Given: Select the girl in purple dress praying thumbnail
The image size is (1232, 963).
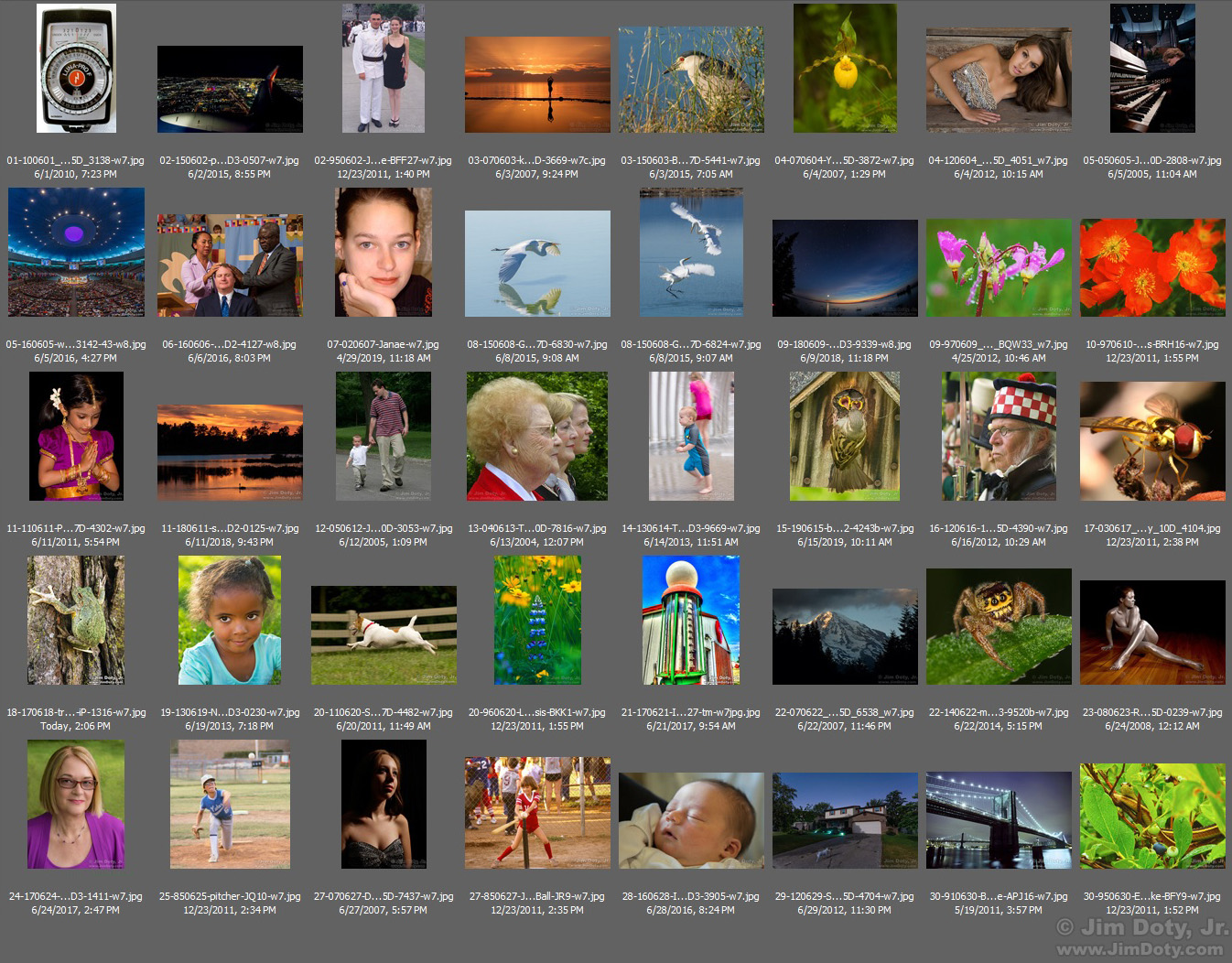Looking at the screenshot, I should (x=76, y=436).
